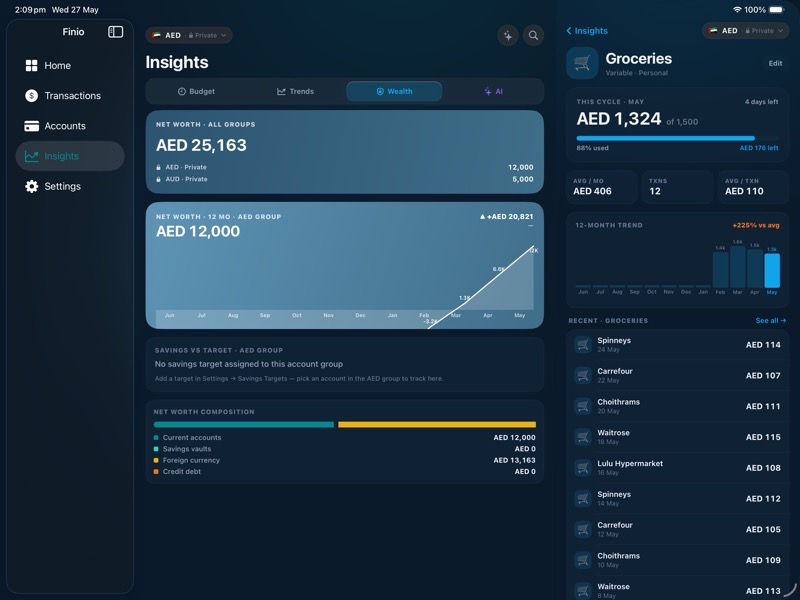Open Accounts in the sidebar
The image size is (800, 600).
(70, 126)
